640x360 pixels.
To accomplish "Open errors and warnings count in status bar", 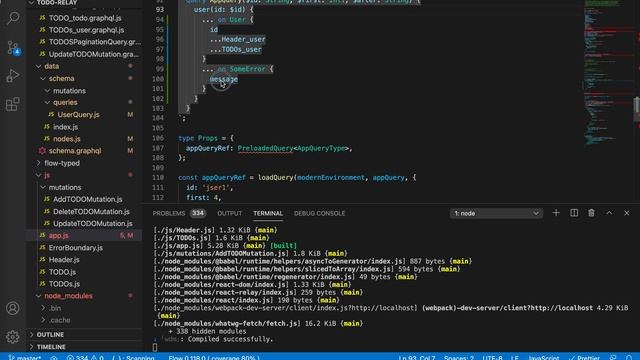I will point(85,357).
